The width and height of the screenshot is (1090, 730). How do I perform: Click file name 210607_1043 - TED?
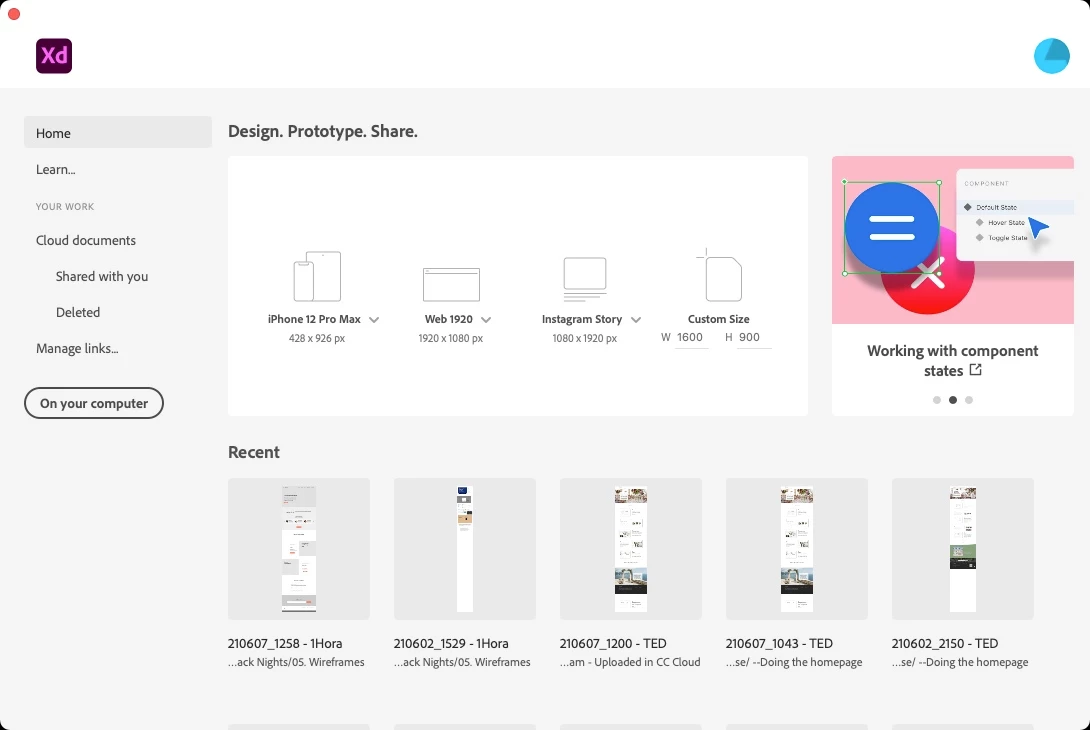tap(779, 644)
